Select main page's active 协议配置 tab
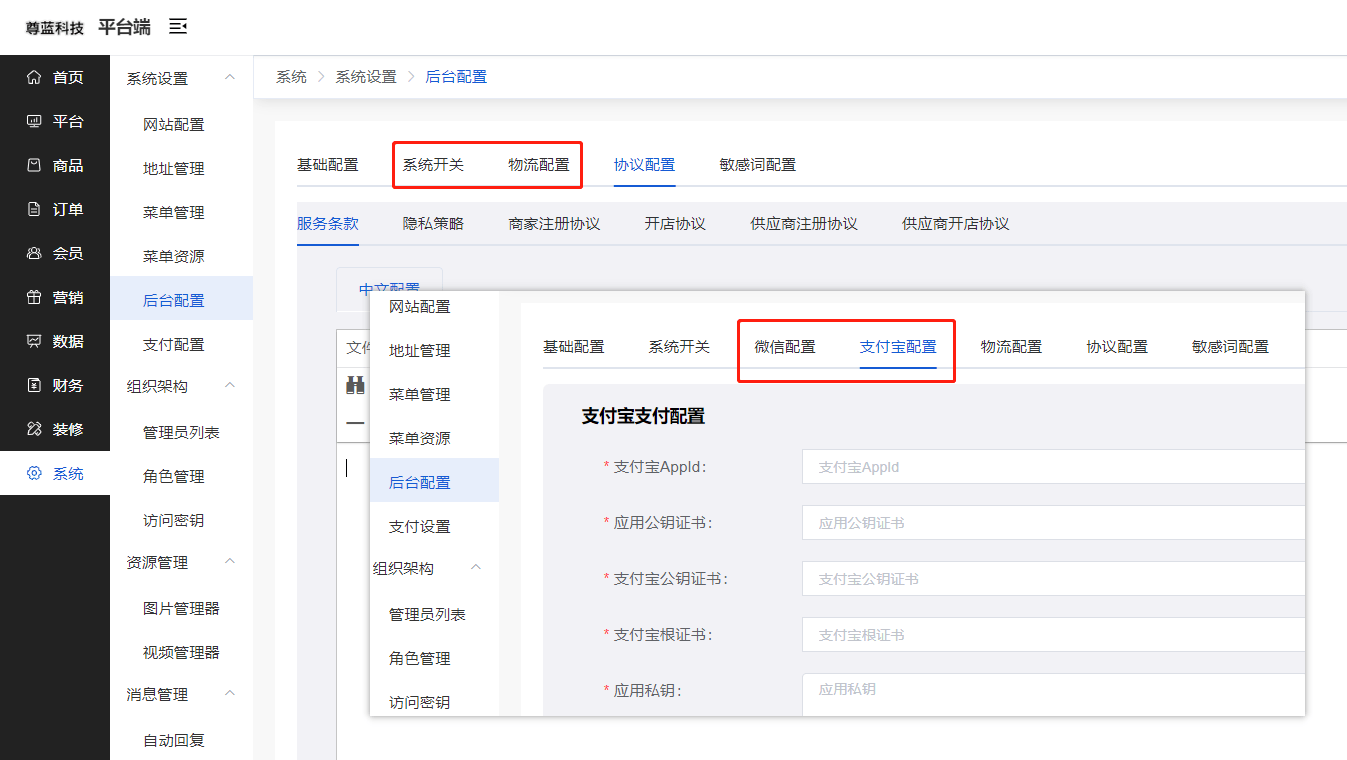 click(x=644, y=165)
